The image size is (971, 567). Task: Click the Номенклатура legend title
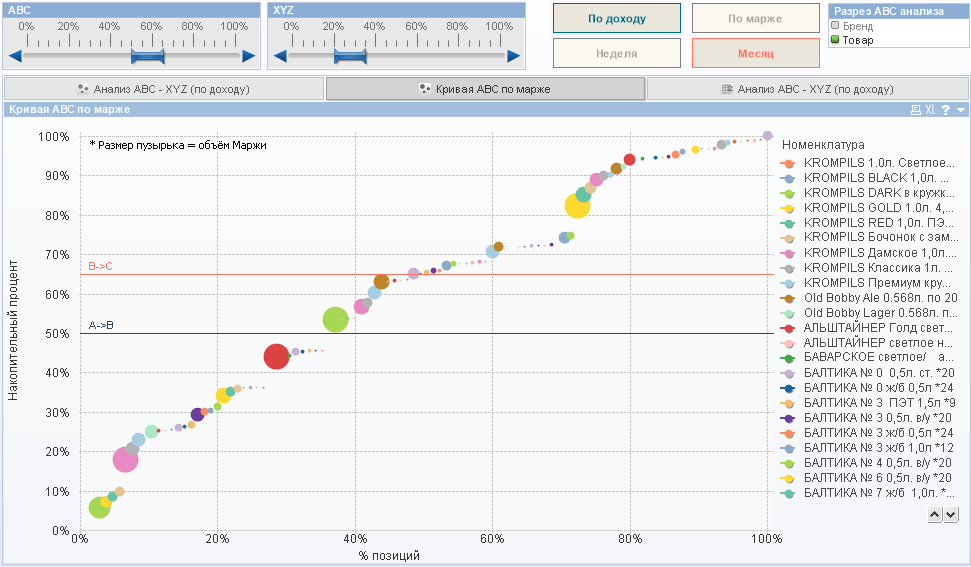point(823,145)
